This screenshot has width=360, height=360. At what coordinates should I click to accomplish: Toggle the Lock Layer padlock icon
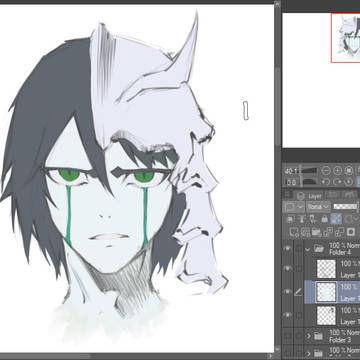(324, 219)
